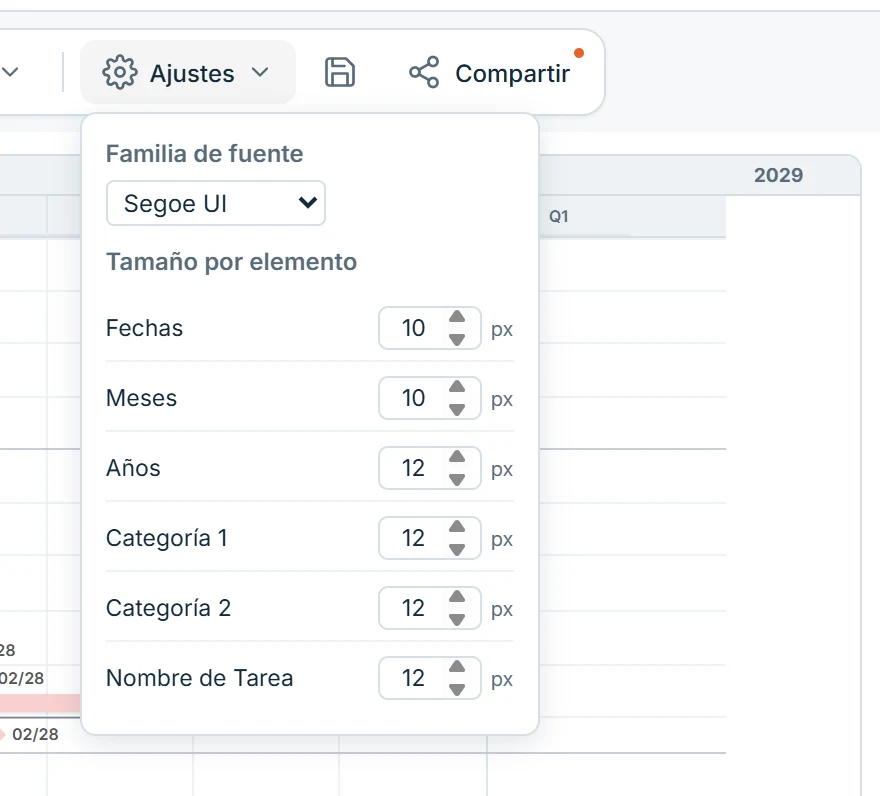
Task: Increase the Fechas size with up arrow
Action: pos(457,317)
